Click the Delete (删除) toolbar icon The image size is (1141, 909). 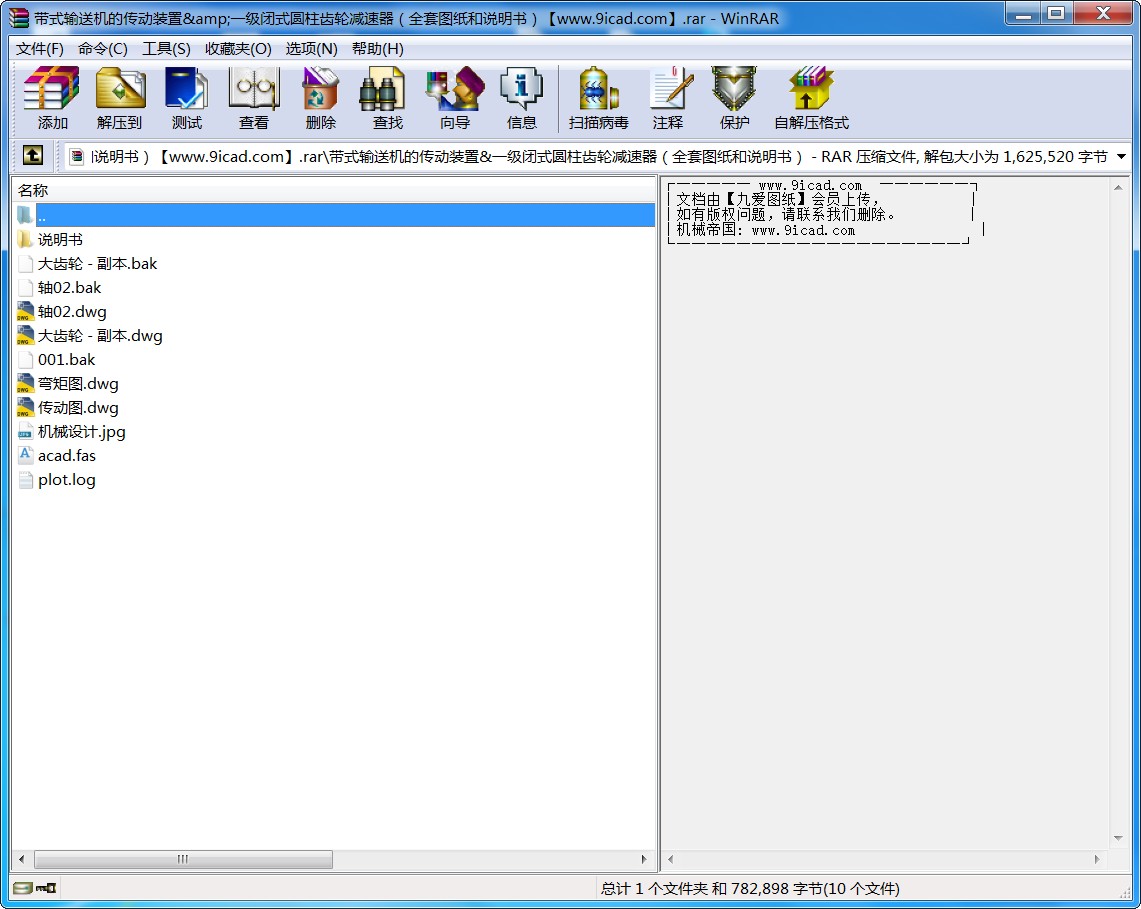[320, 97]
